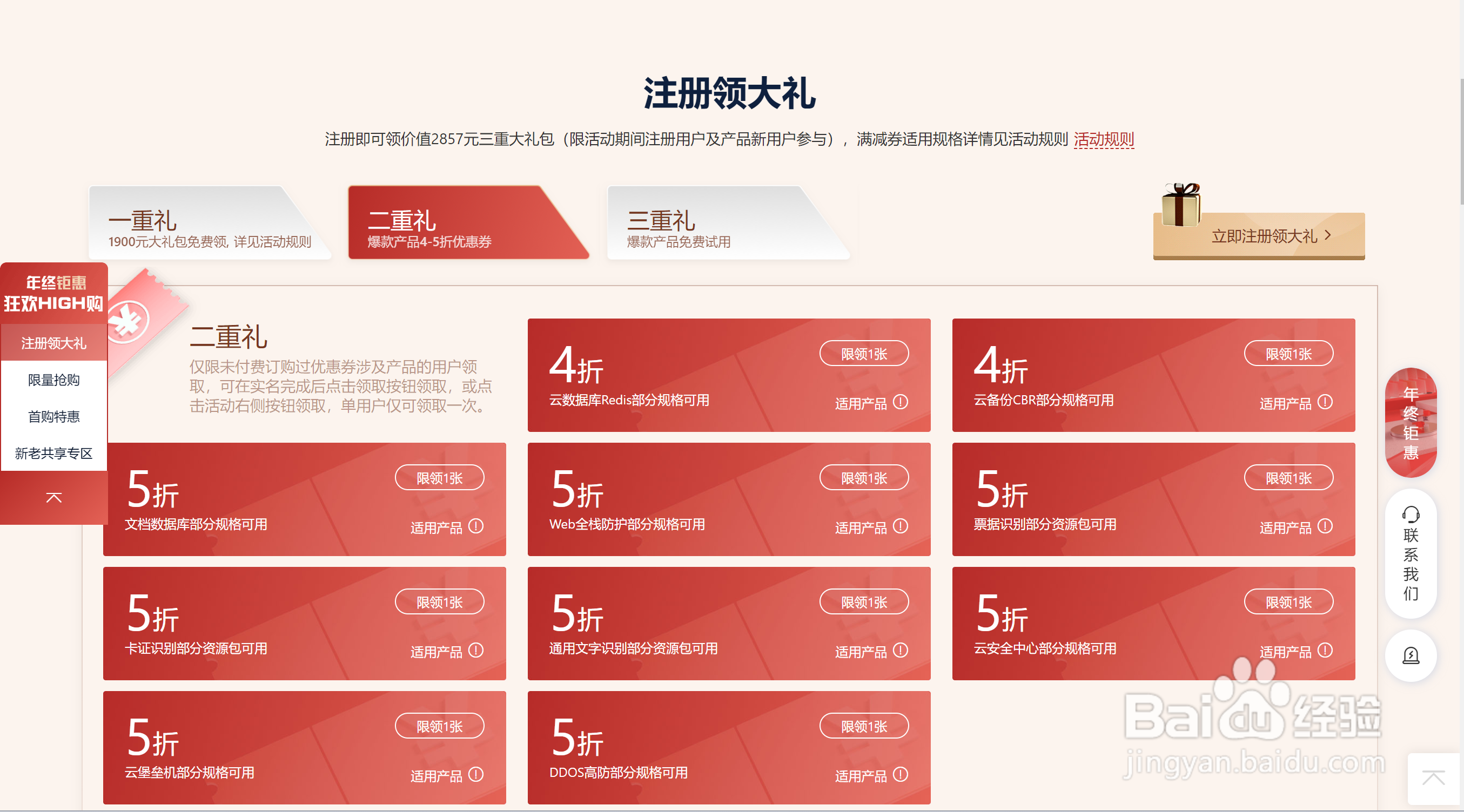Click info icon on Web全栈防护 coupon

coord(900,526)
